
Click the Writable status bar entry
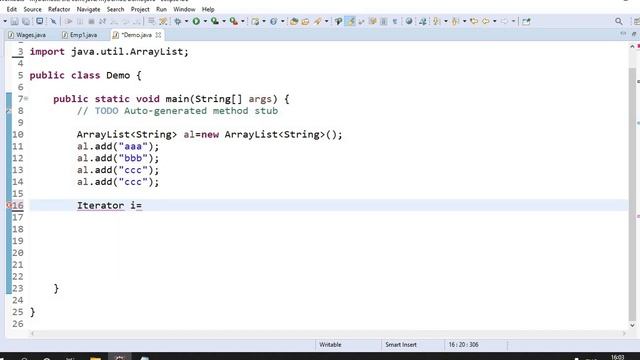coord(330,345)
